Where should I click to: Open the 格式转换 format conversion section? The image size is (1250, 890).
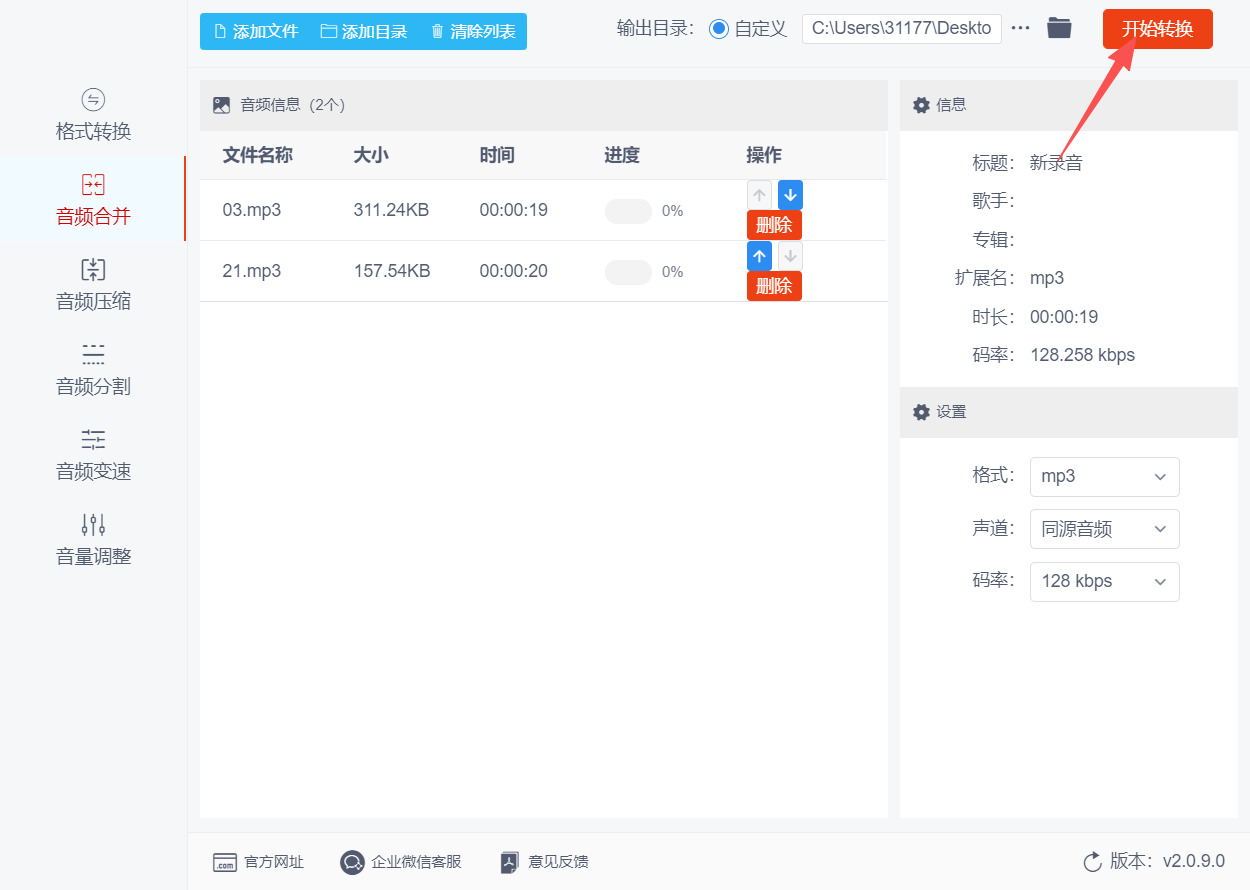[x=93, y=115]
